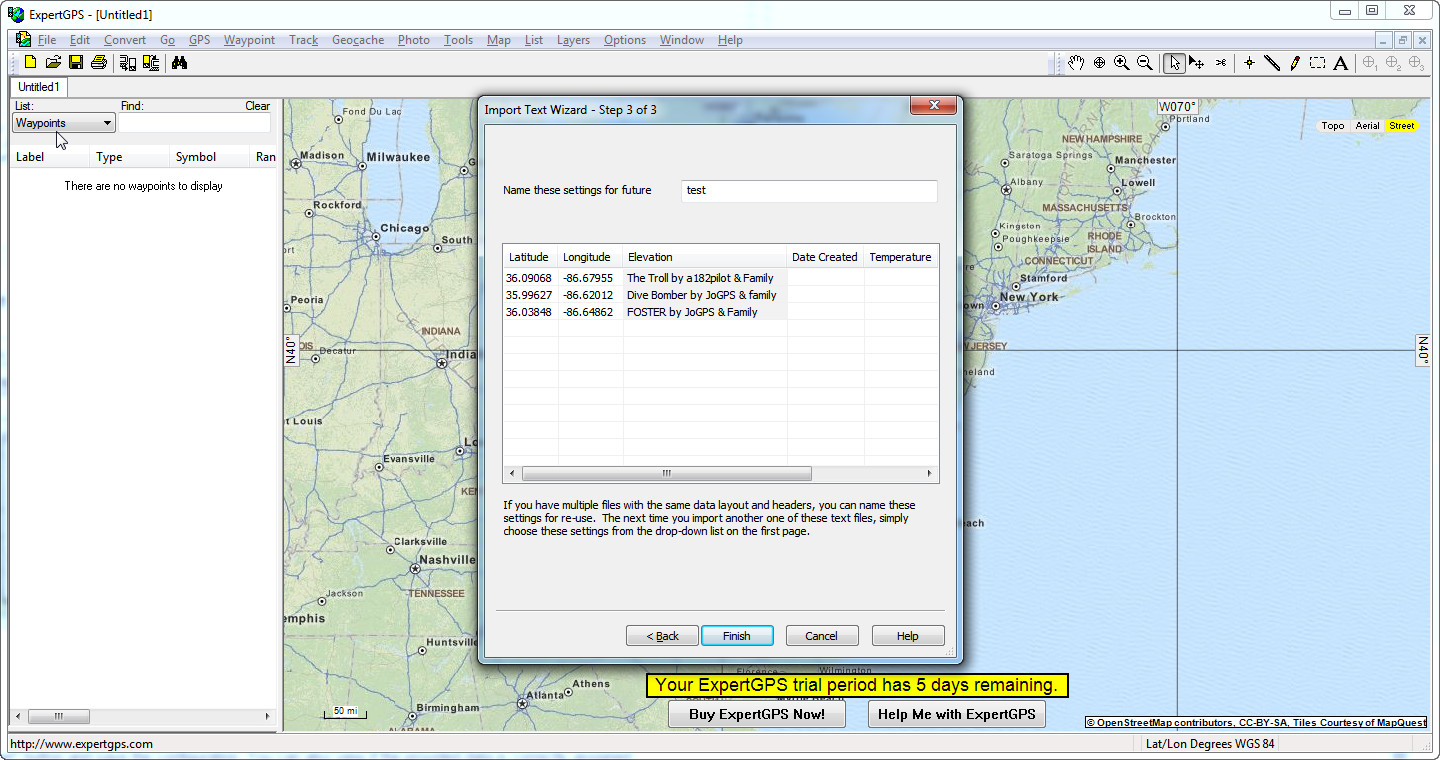
Task: Click the Symbol column header in waypoint list
Action: coord(209,157)
